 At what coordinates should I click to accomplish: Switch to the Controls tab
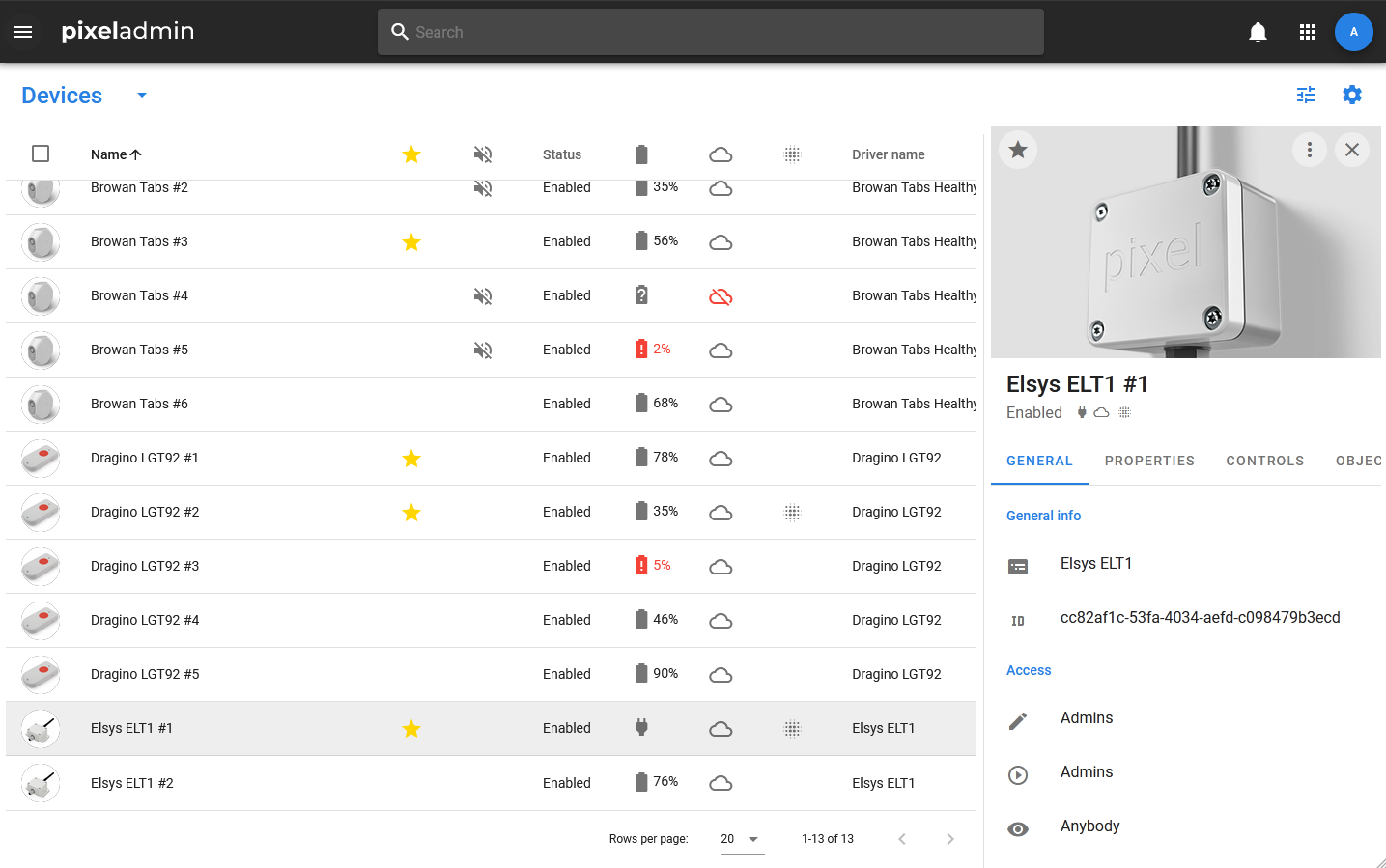tap(1264, 461)
